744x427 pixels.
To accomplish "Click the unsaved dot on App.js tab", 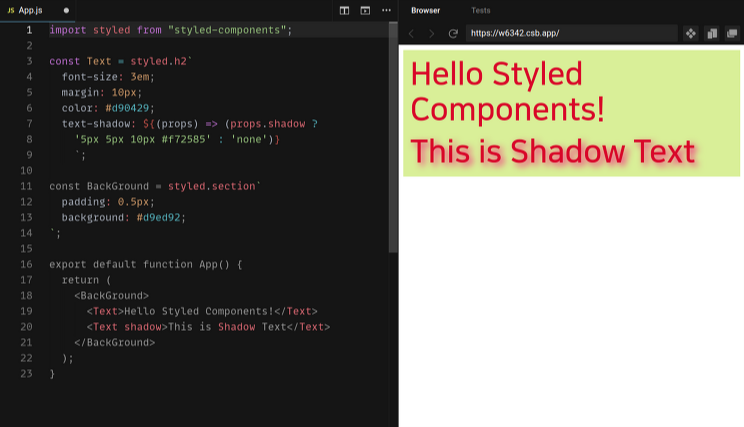I will (66, 10).
